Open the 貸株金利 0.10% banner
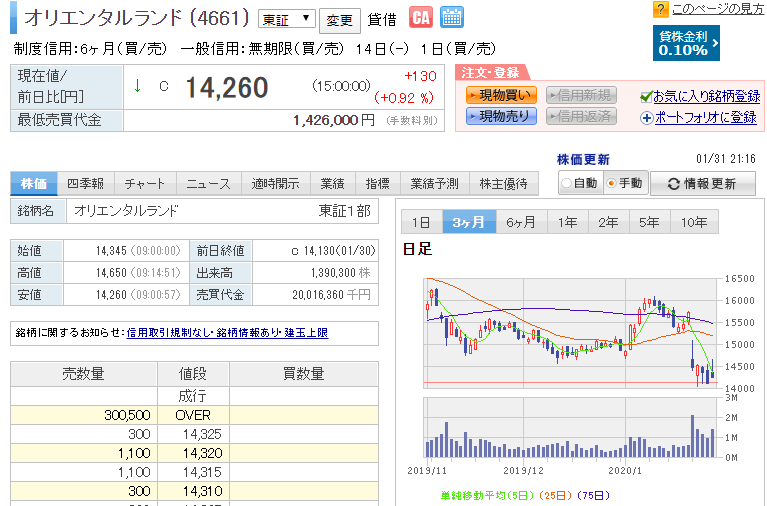The image size is (767, 506). pyautogui.click(x=686, y=43)
